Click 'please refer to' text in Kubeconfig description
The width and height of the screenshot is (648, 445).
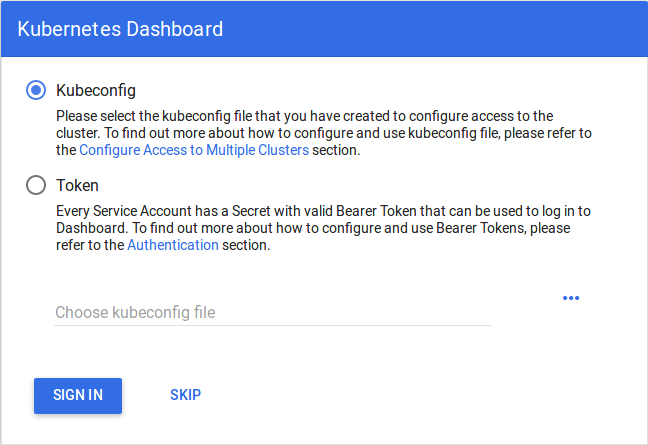pyautogui.click(x=560, y=133)
